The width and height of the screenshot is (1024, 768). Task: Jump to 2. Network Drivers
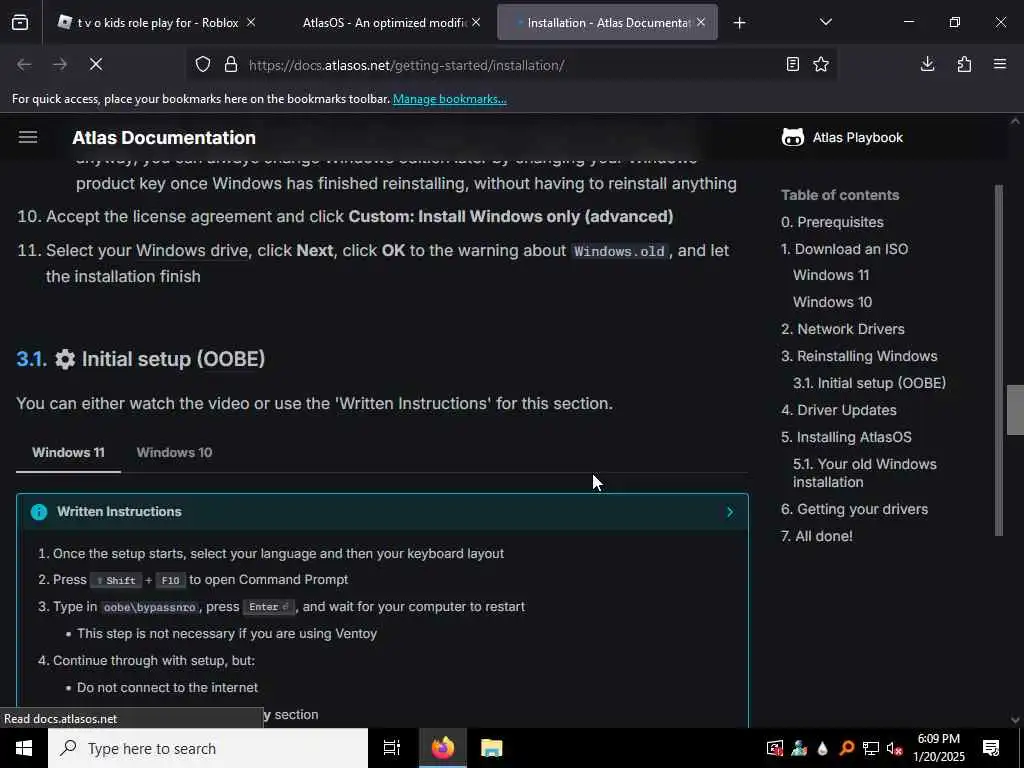842,329
